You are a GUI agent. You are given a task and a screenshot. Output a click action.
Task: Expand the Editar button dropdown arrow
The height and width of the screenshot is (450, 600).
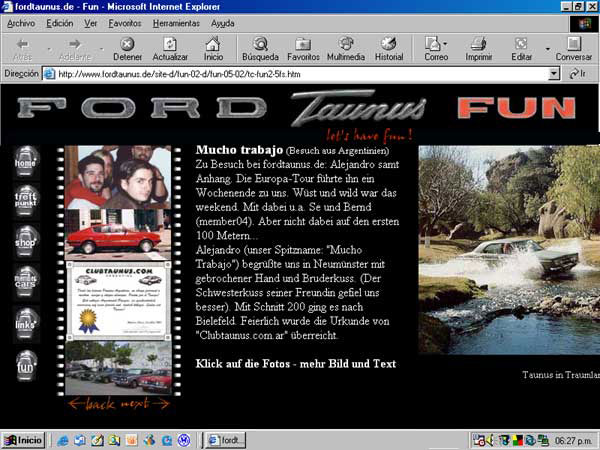click(548, 49)
